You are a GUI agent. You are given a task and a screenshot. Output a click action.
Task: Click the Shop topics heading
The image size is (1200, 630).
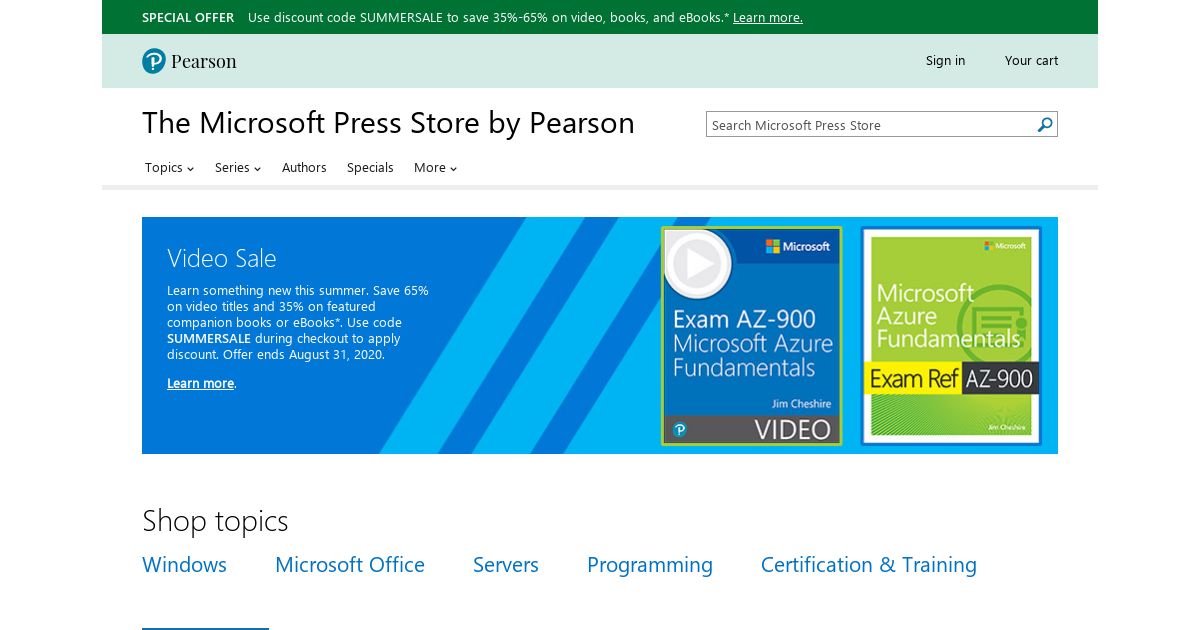215,521
